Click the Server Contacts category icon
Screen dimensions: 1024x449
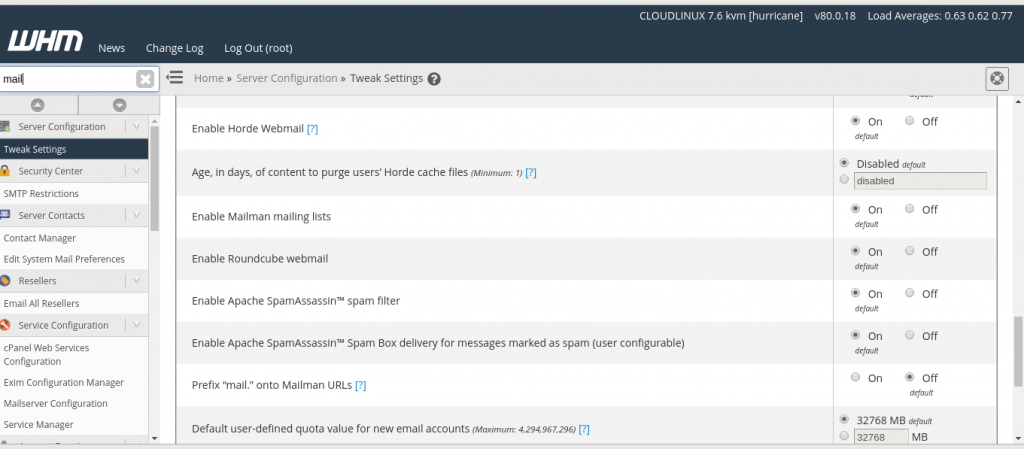(5, 215)
